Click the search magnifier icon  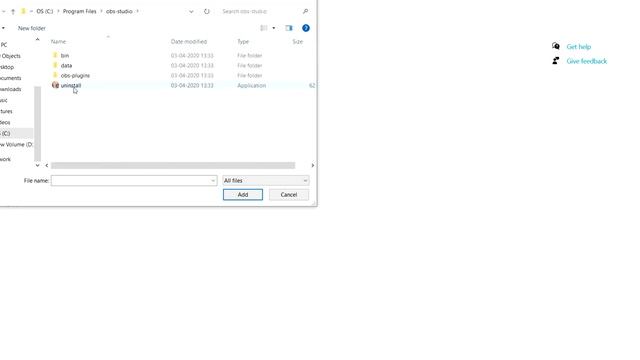305,11
